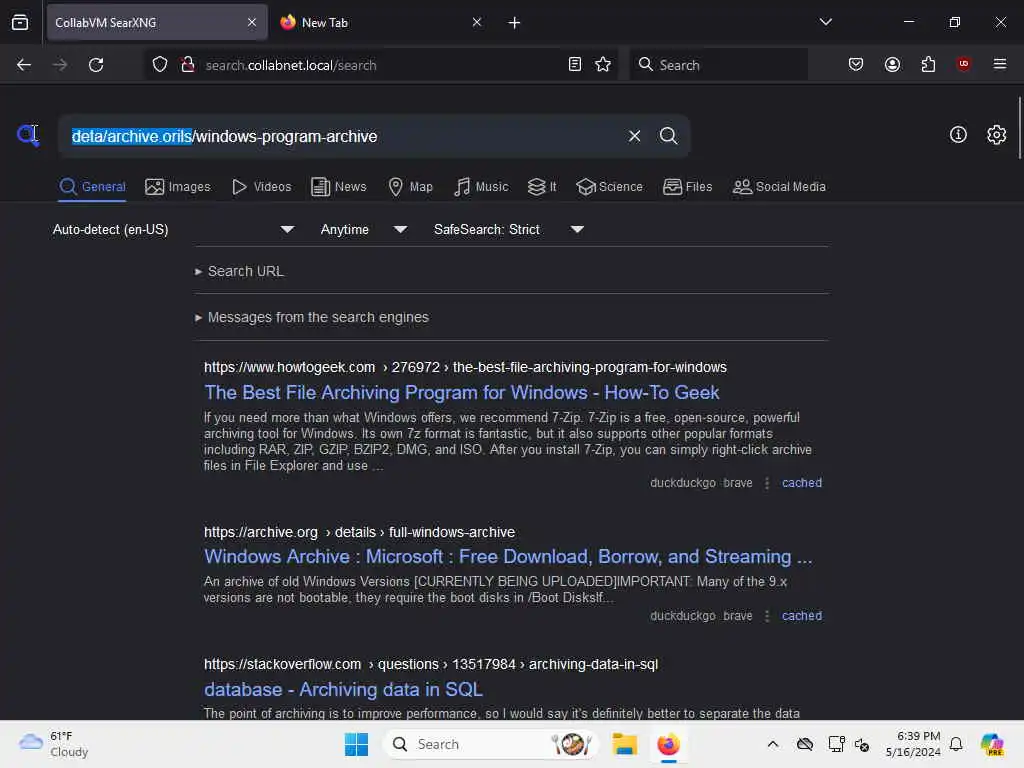Open the Windows Archive Microsoft result link
The width and height of the screenshot is (1024, 768).
508,556
